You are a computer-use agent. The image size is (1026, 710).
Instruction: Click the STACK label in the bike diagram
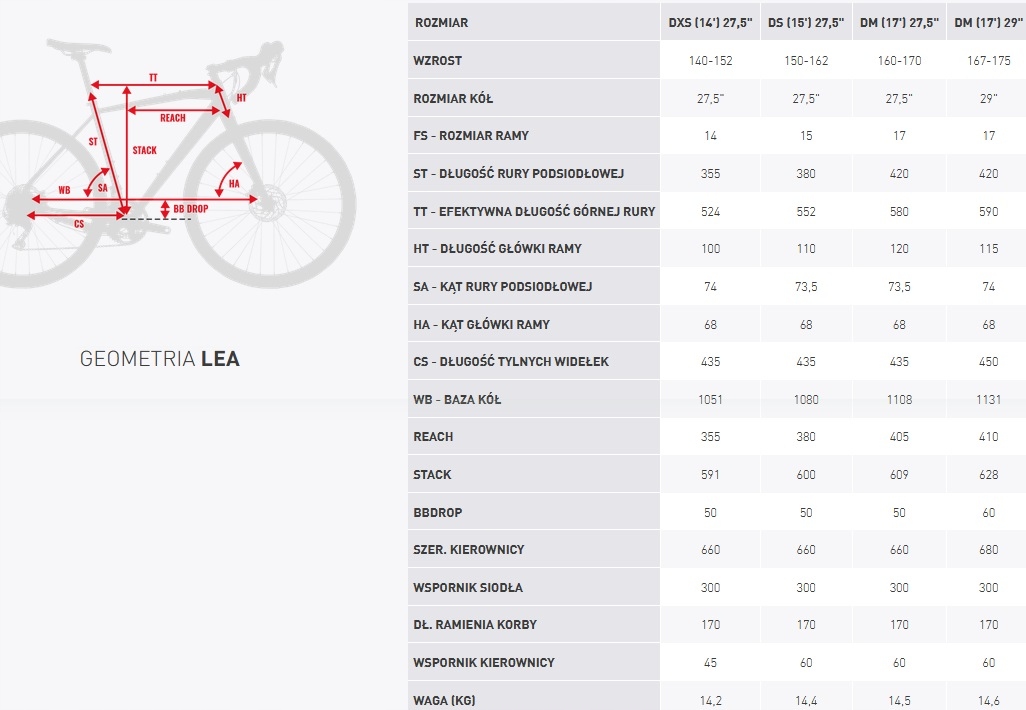pyautogui.click(x=144, y=150)
